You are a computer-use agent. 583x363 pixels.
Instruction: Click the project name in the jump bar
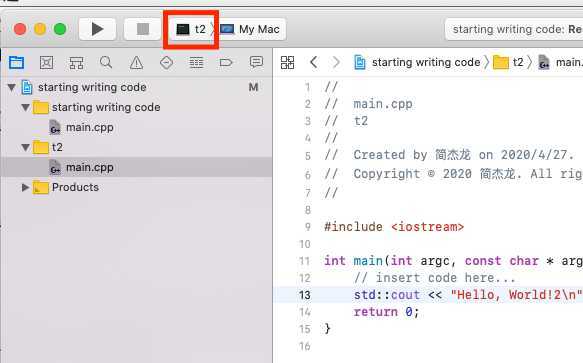pos(418,62)
